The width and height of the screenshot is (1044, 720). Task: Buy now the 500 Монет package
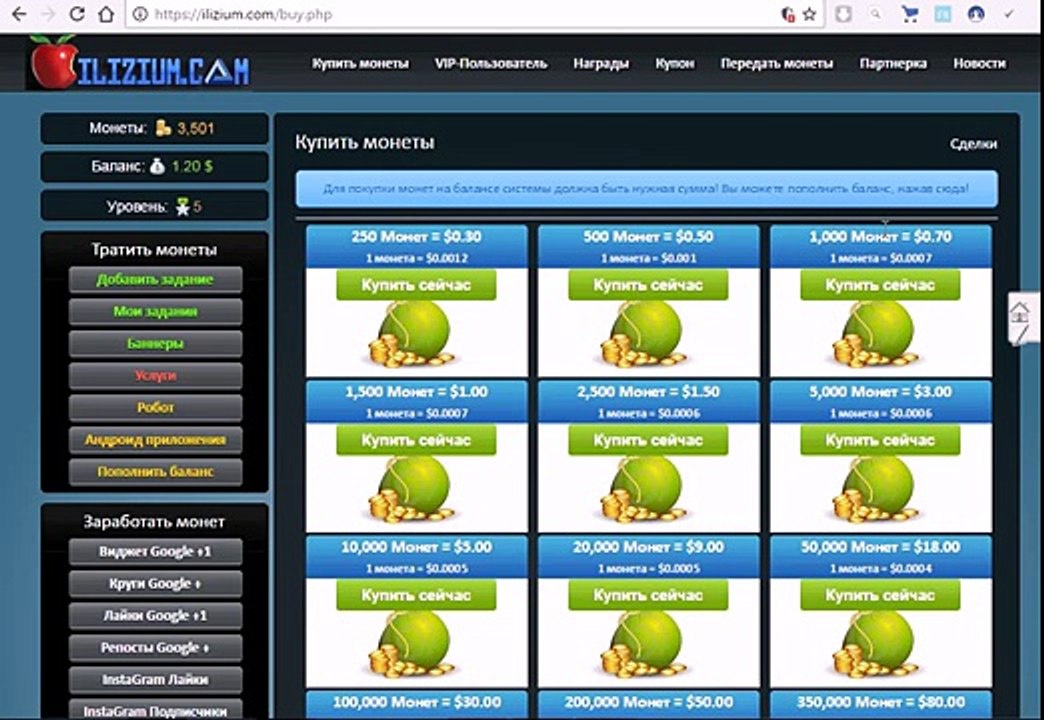coord(648,285)
